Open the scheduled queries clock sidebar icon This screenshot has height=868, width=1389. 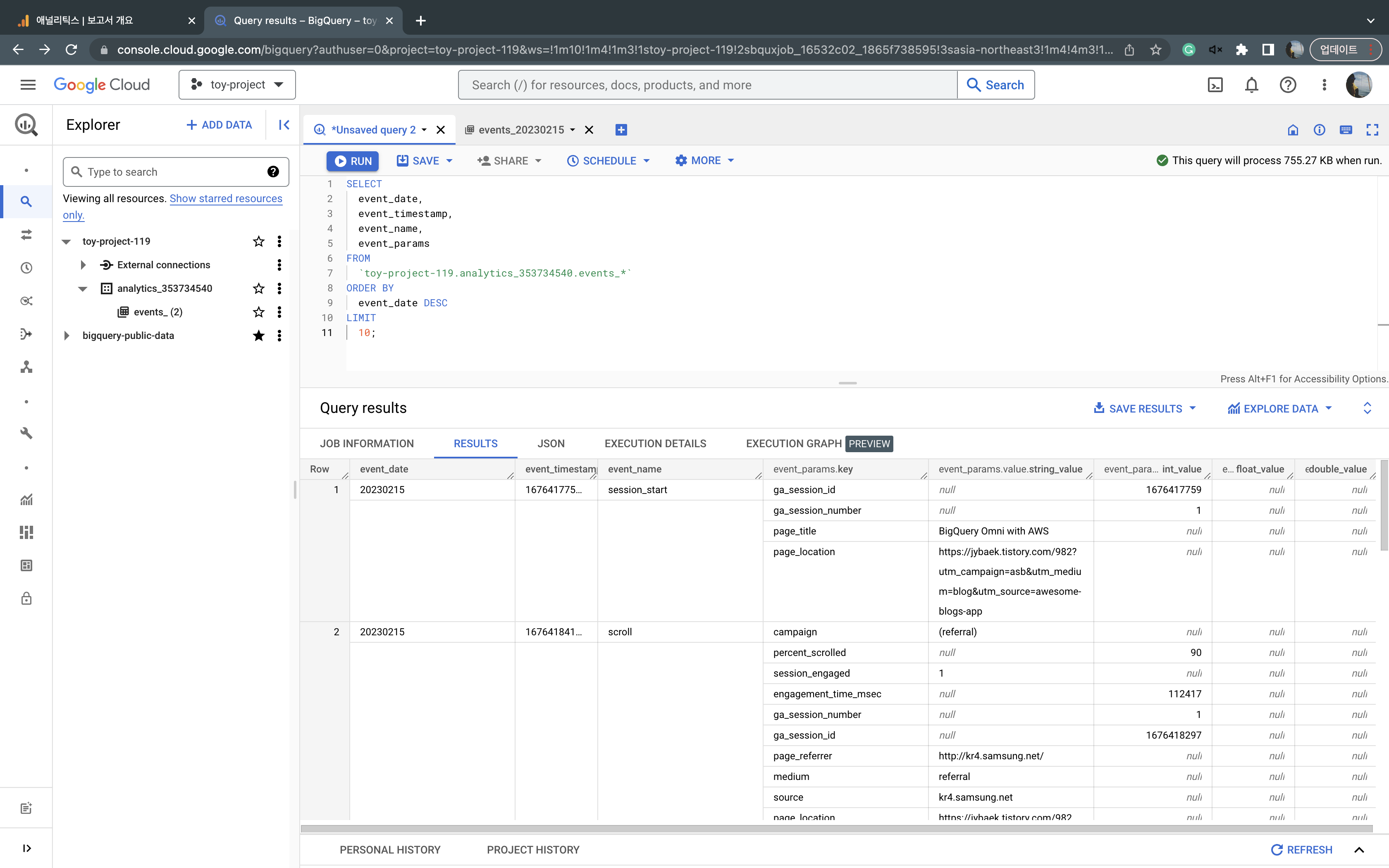pyautogui.click(x=26, y=267)
